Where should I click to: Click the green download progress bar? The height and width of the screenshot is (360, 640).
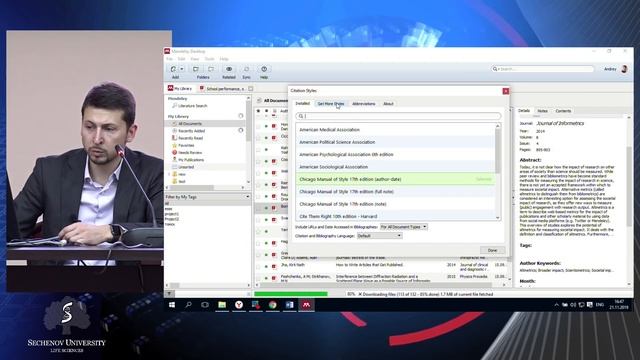tap(291, 294)
